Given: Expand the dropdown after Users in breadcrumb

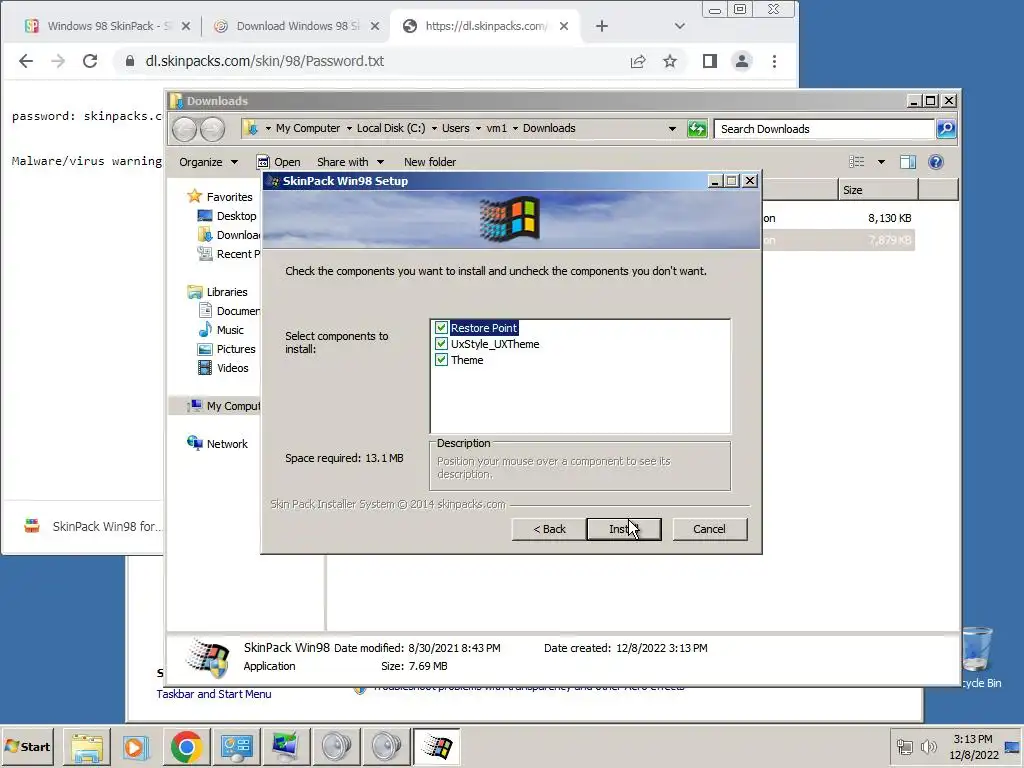Looking at the screenshot, I should click(x=478, y=129).
